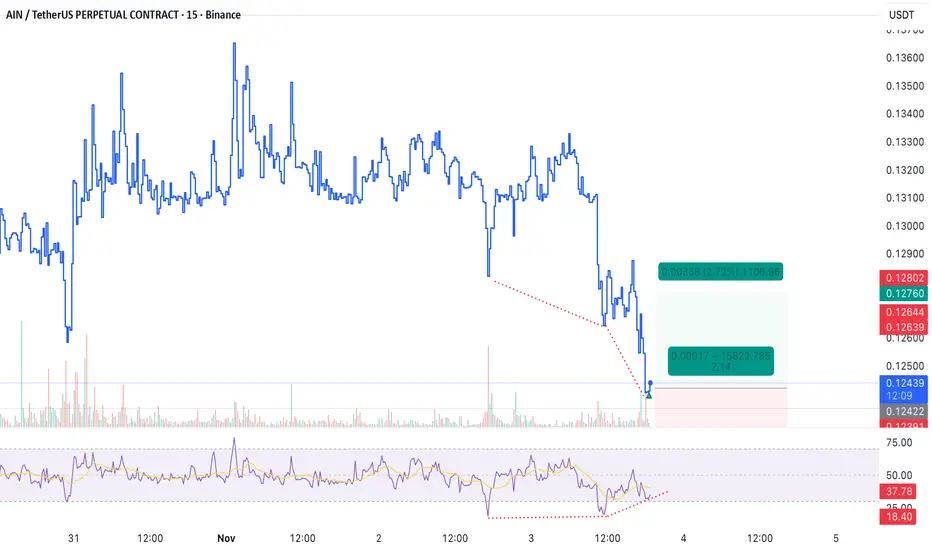Click the 0.12900 price axis label
932x550 pixels.
click(x=905, y=254)
